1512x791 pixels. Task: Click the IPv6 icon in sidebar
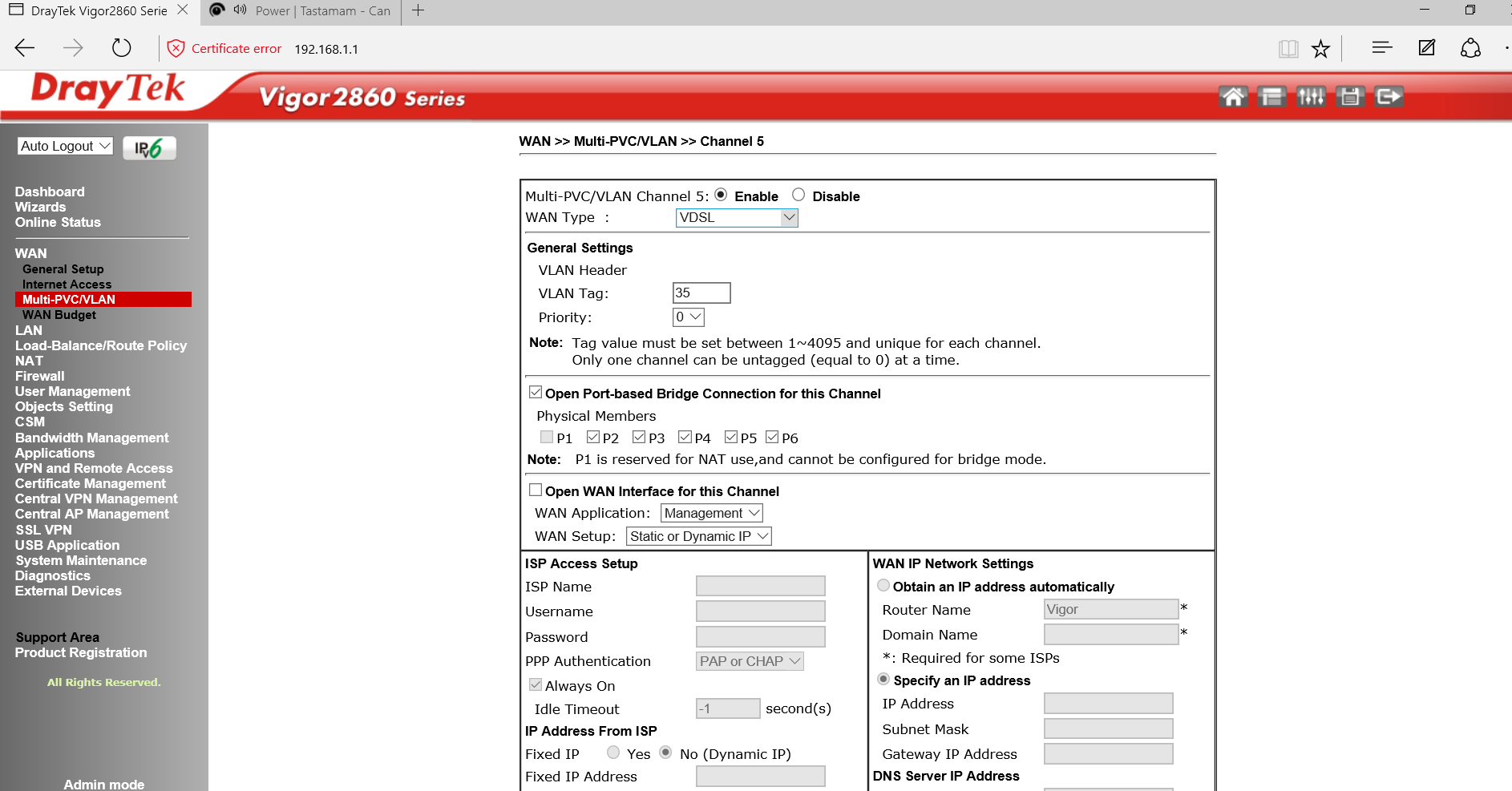click(x=149, y=148)
